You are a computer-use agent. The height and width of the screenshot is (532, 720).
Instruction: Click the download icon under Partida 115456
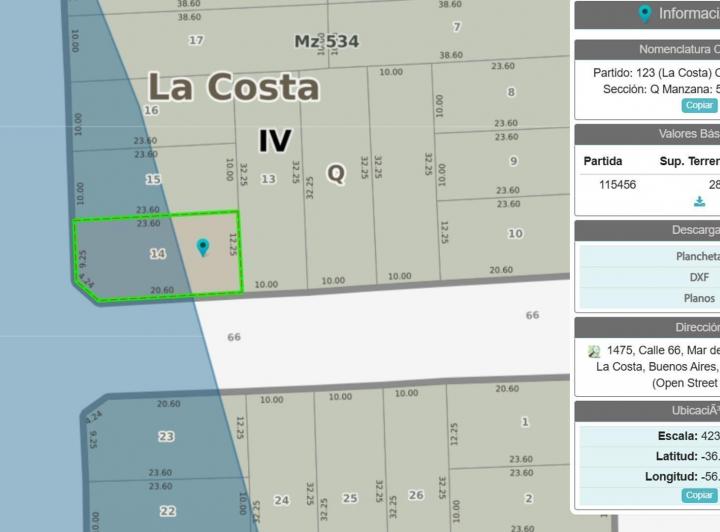pos(699,202)
